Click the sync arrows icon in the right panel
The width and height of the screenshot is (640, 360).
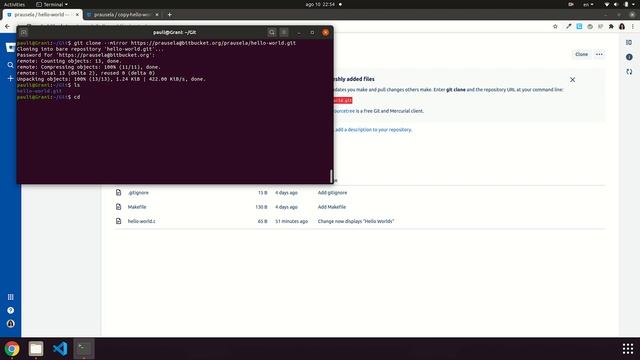[629, 72]
